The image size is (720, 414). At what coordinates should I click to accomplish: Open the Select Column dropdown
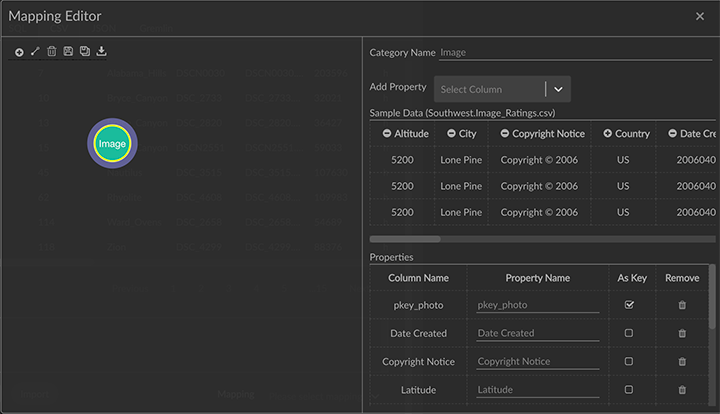490,89
